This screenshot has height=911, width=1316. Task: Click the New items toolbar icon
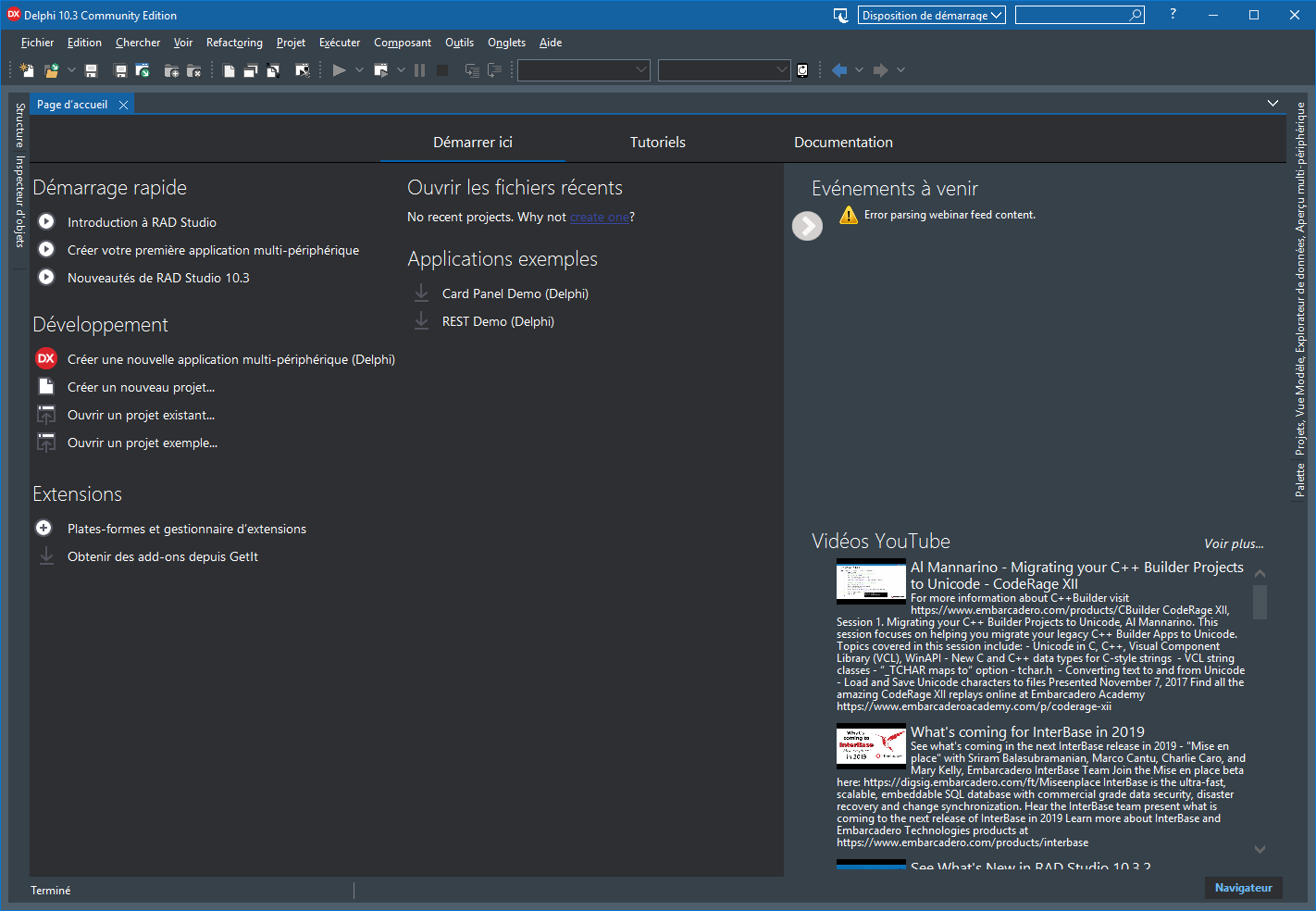pyautogui.click(x=27, y=70)
